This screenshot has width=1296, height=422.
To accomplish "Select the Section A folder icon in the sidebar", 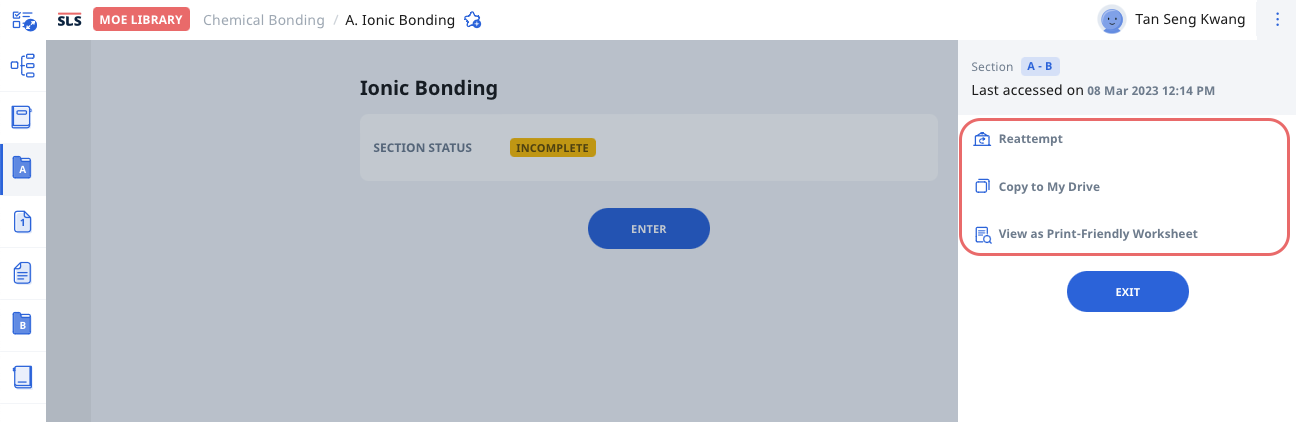I will click(x=22, y=169).
